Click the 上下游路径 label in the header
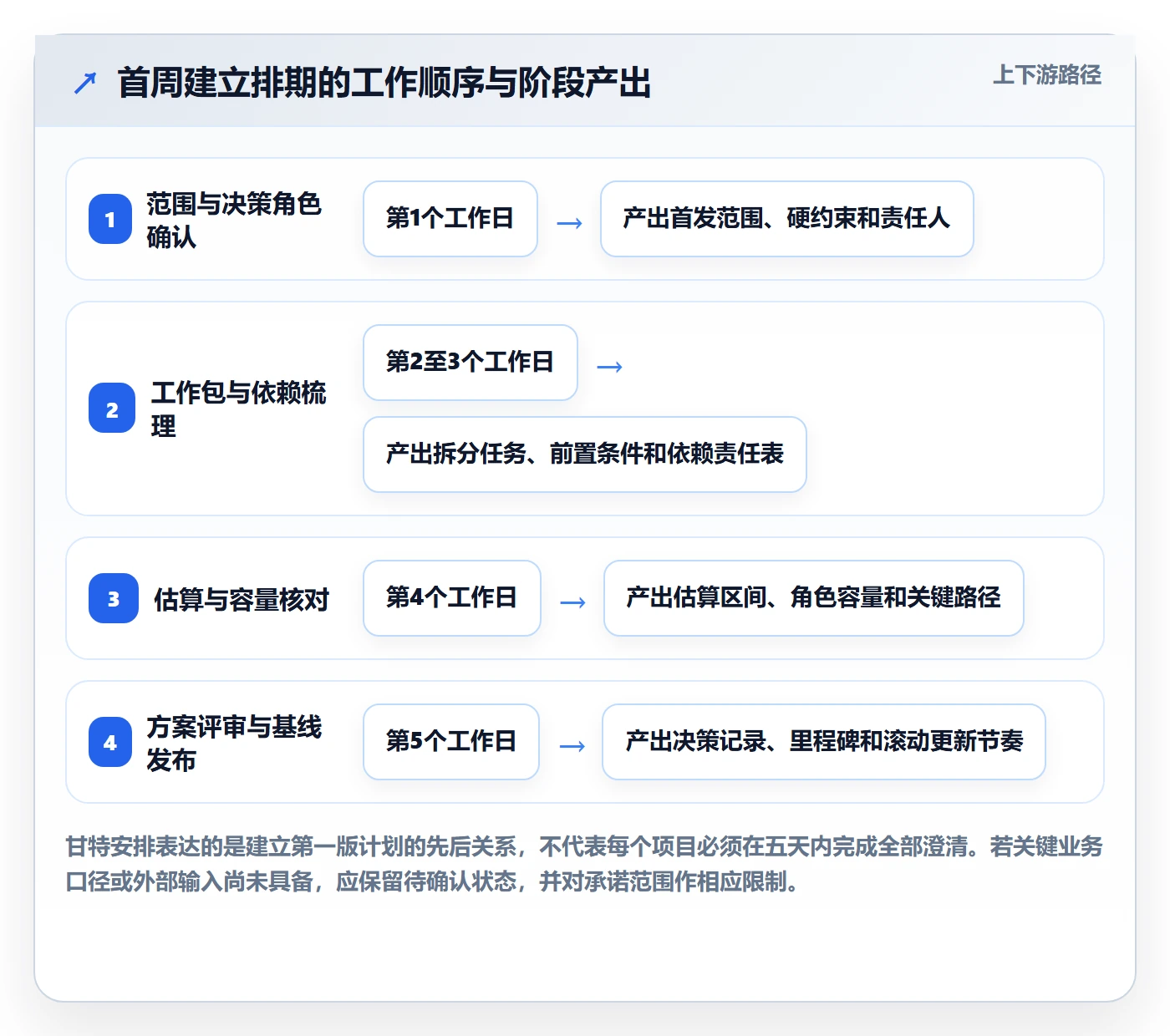1170x1036 pixels. pyautogui.click(x=1046, y=75)
